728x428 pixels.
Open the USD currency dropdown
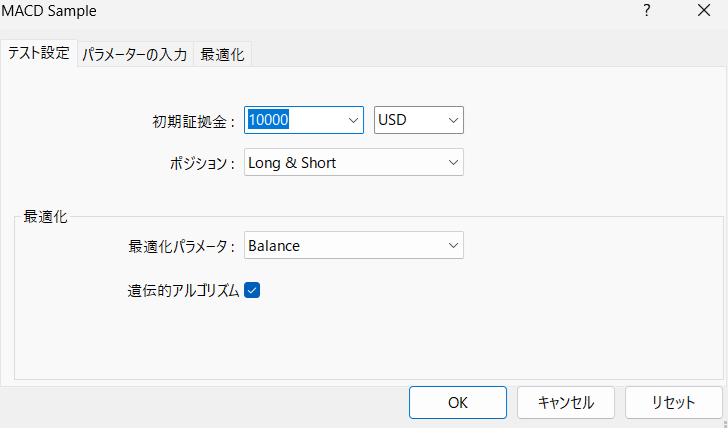click(x=418, y=120)
